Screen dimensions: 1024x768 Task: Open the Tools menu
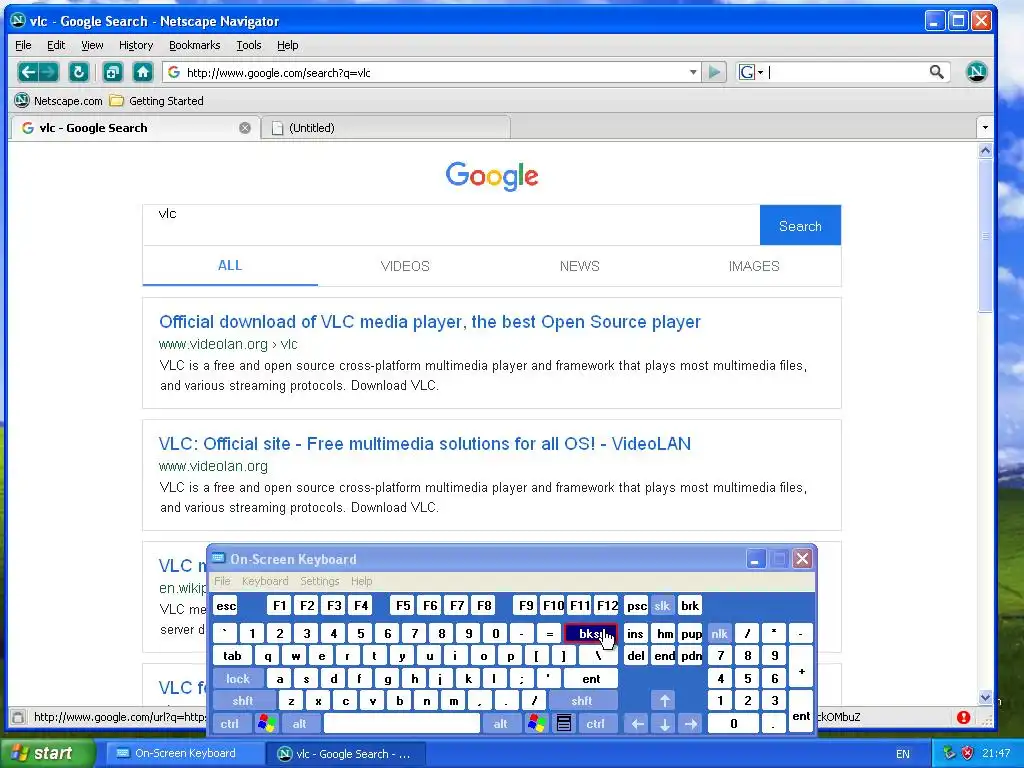[x=249, y=45]
